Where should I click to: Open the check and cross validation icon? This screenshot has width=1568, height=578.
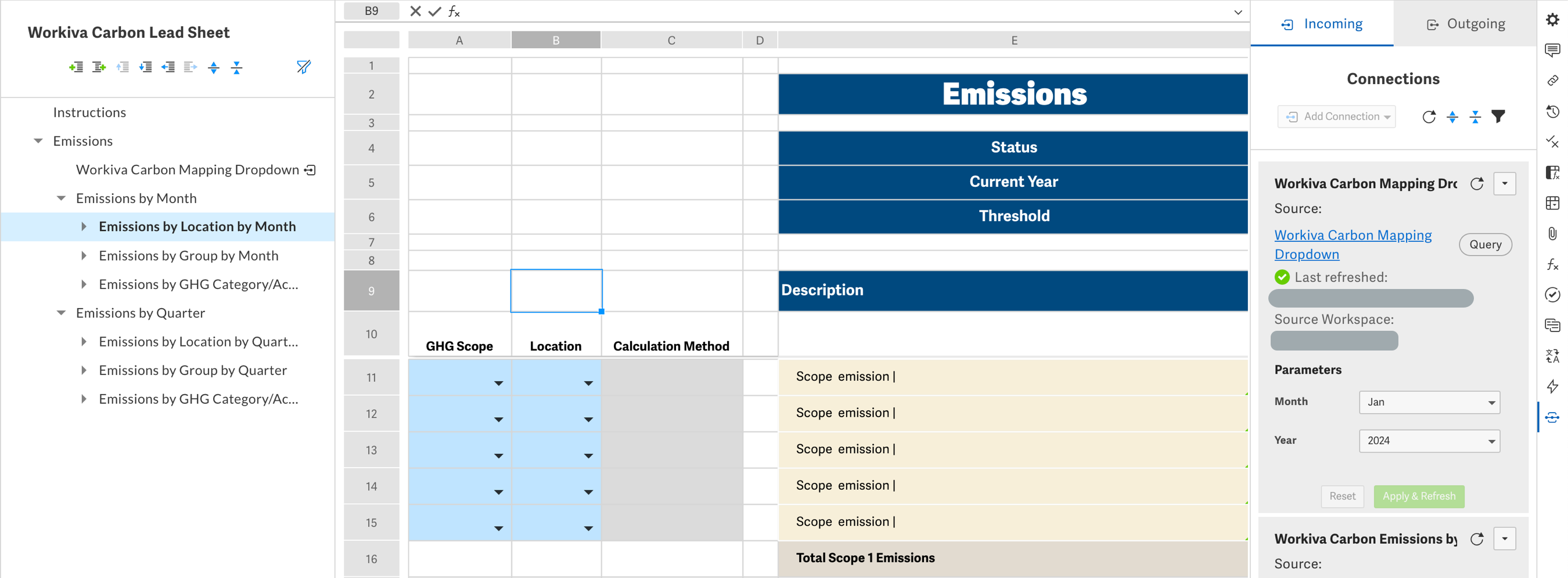[x=1553, y=142]
